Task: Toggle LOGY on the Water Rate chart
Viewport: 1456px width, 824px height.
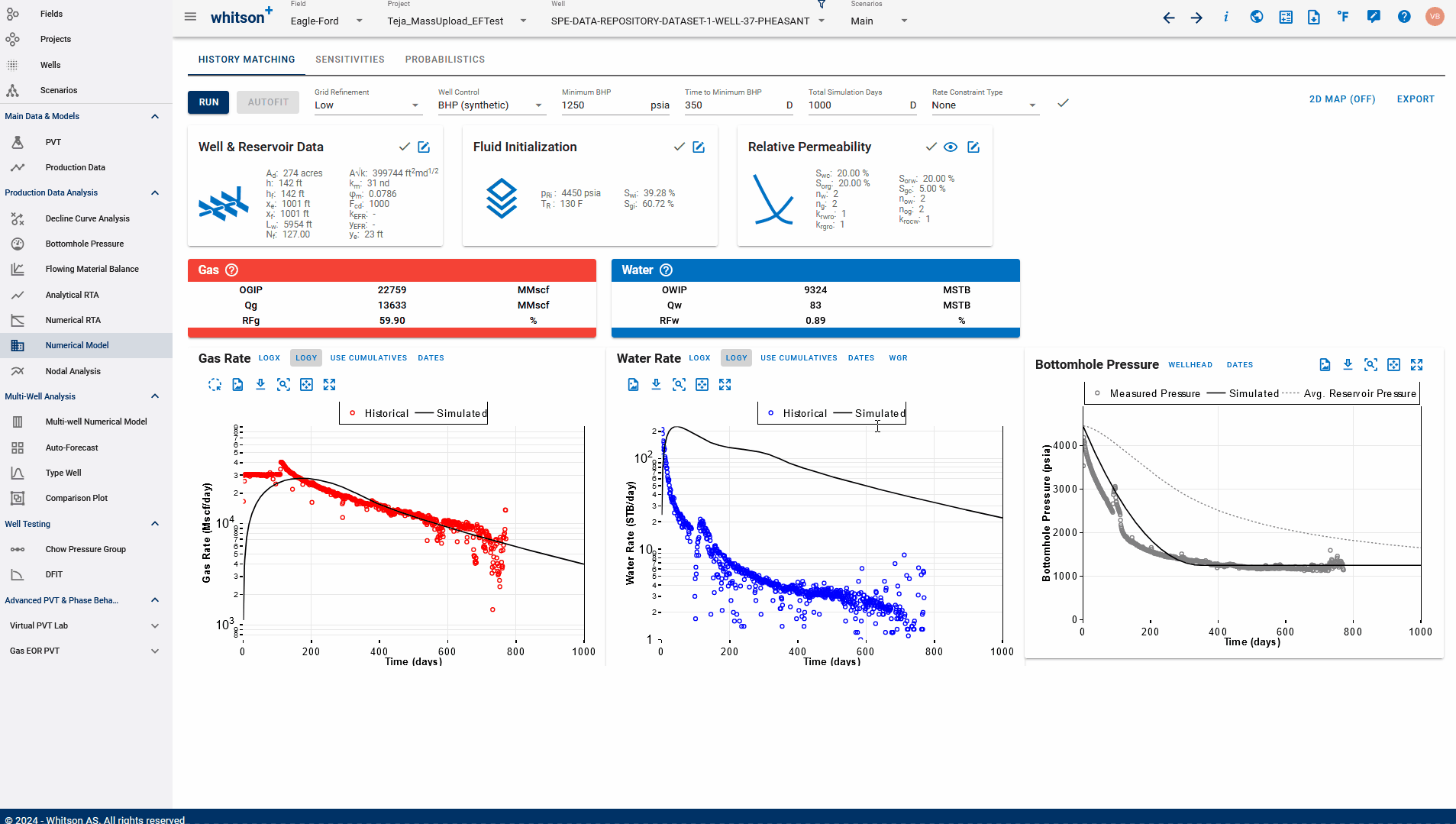Action: click(736, 358)
